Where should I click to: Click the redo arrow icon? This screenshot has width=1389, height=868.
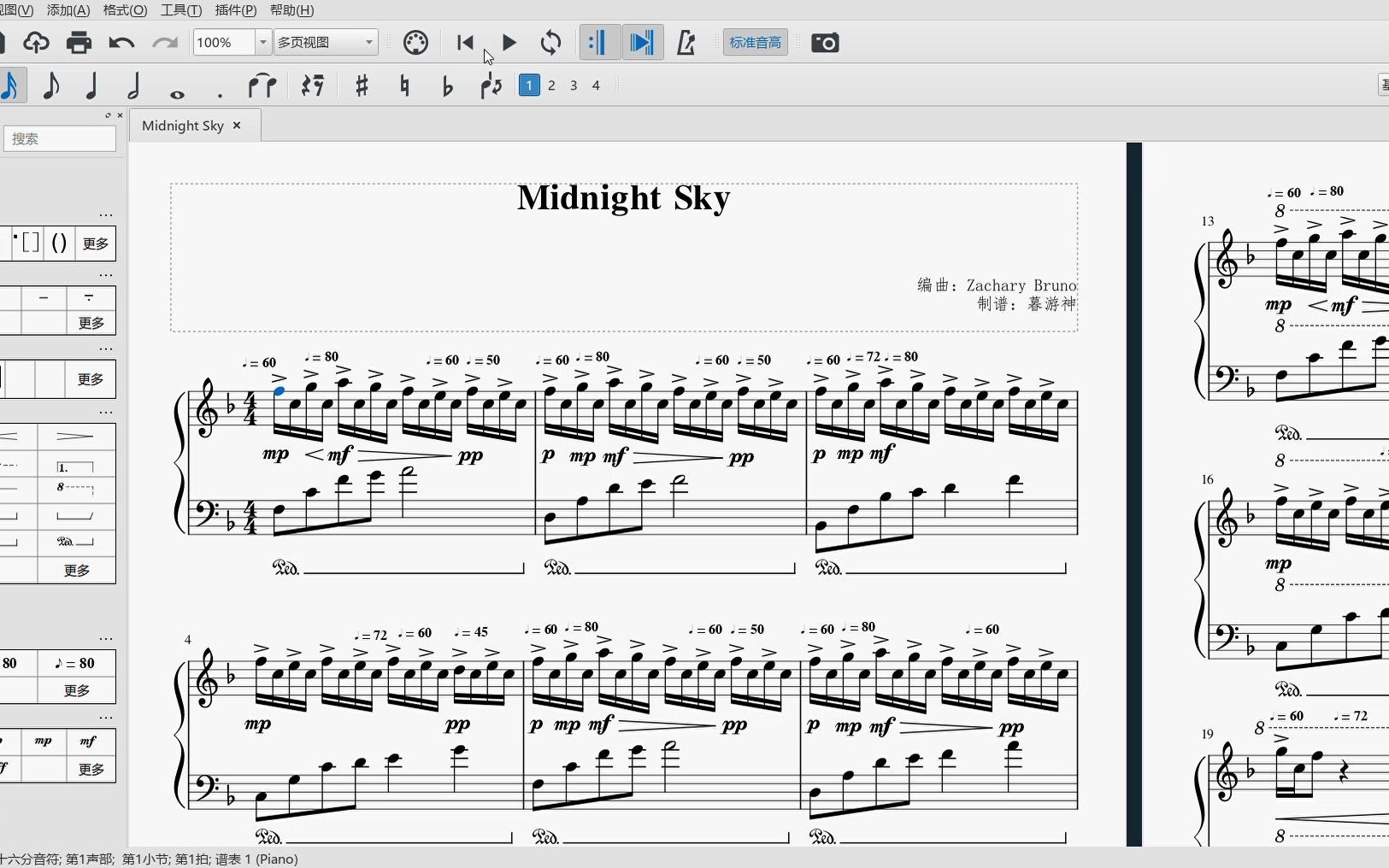165,42
